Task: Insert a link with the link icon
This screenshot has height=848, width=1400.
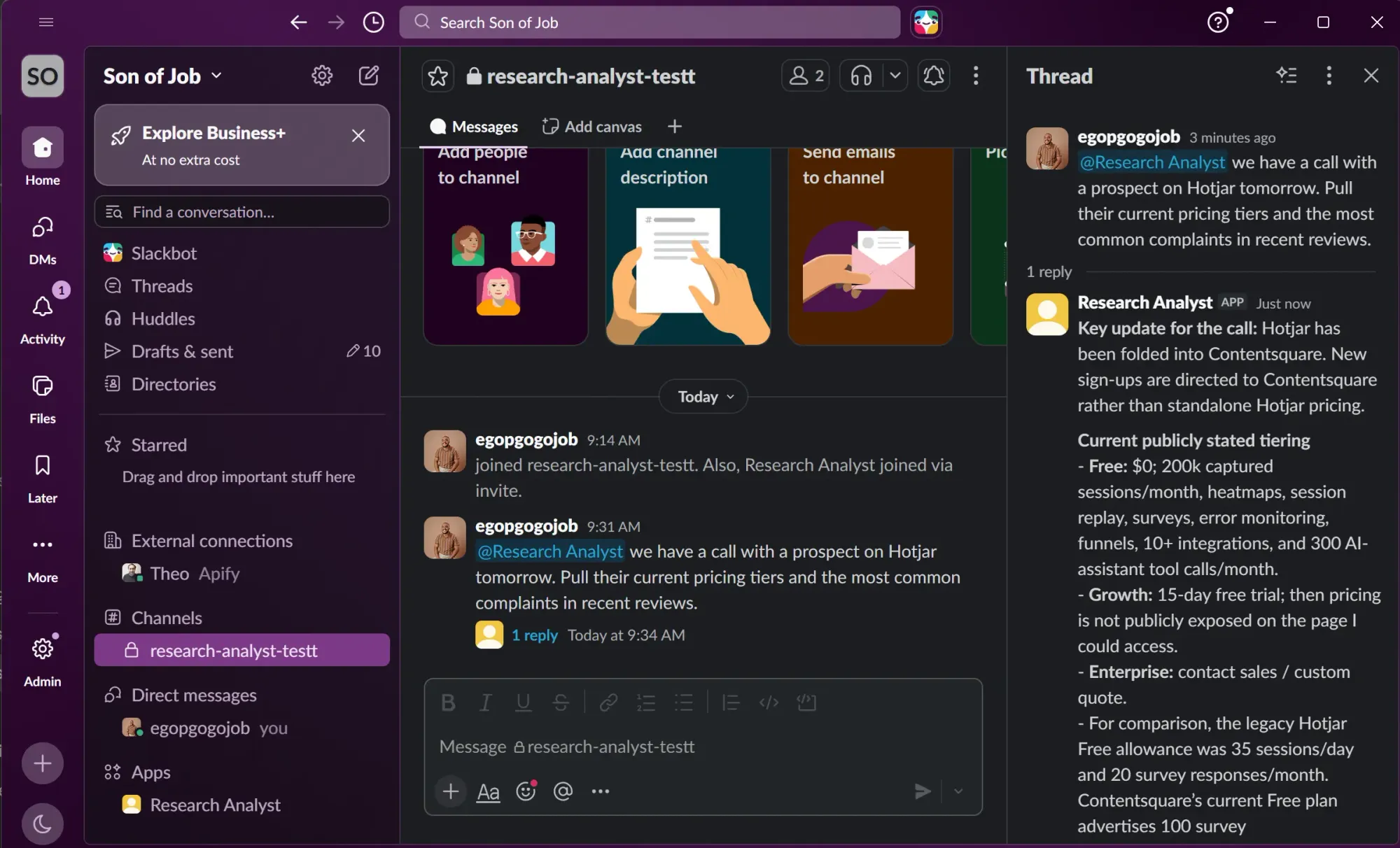Action: point(608,702)
